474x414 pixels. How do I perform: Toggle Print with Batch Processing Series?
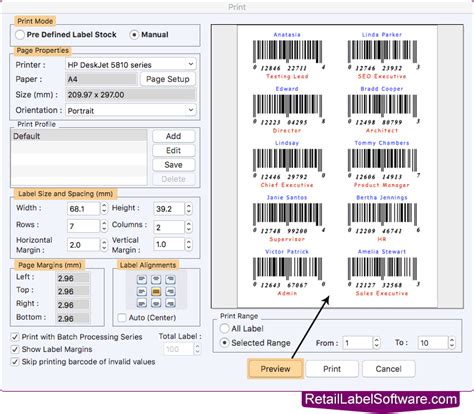(x=15, y=337)
